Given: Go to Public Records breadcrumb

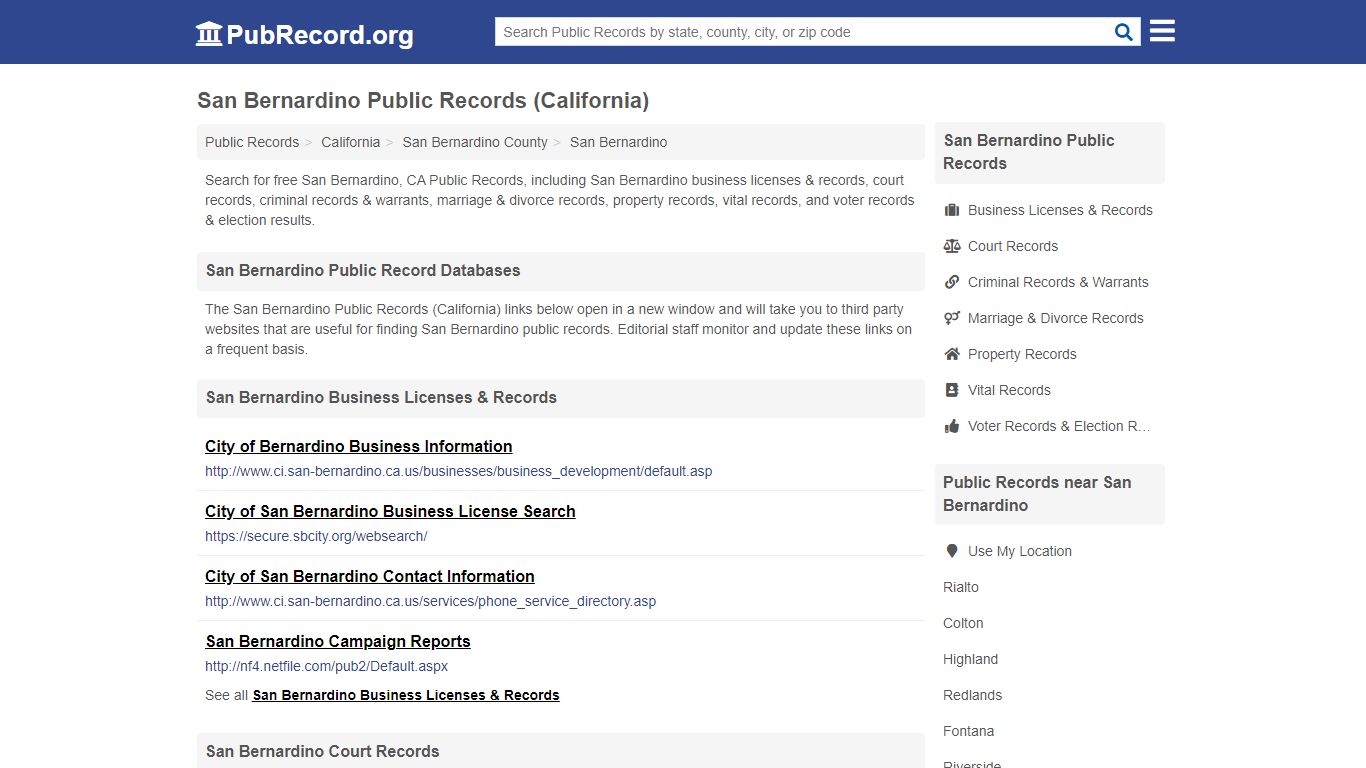Looking at the screenshot, I should pyautogui.click(x=252, y=142).
